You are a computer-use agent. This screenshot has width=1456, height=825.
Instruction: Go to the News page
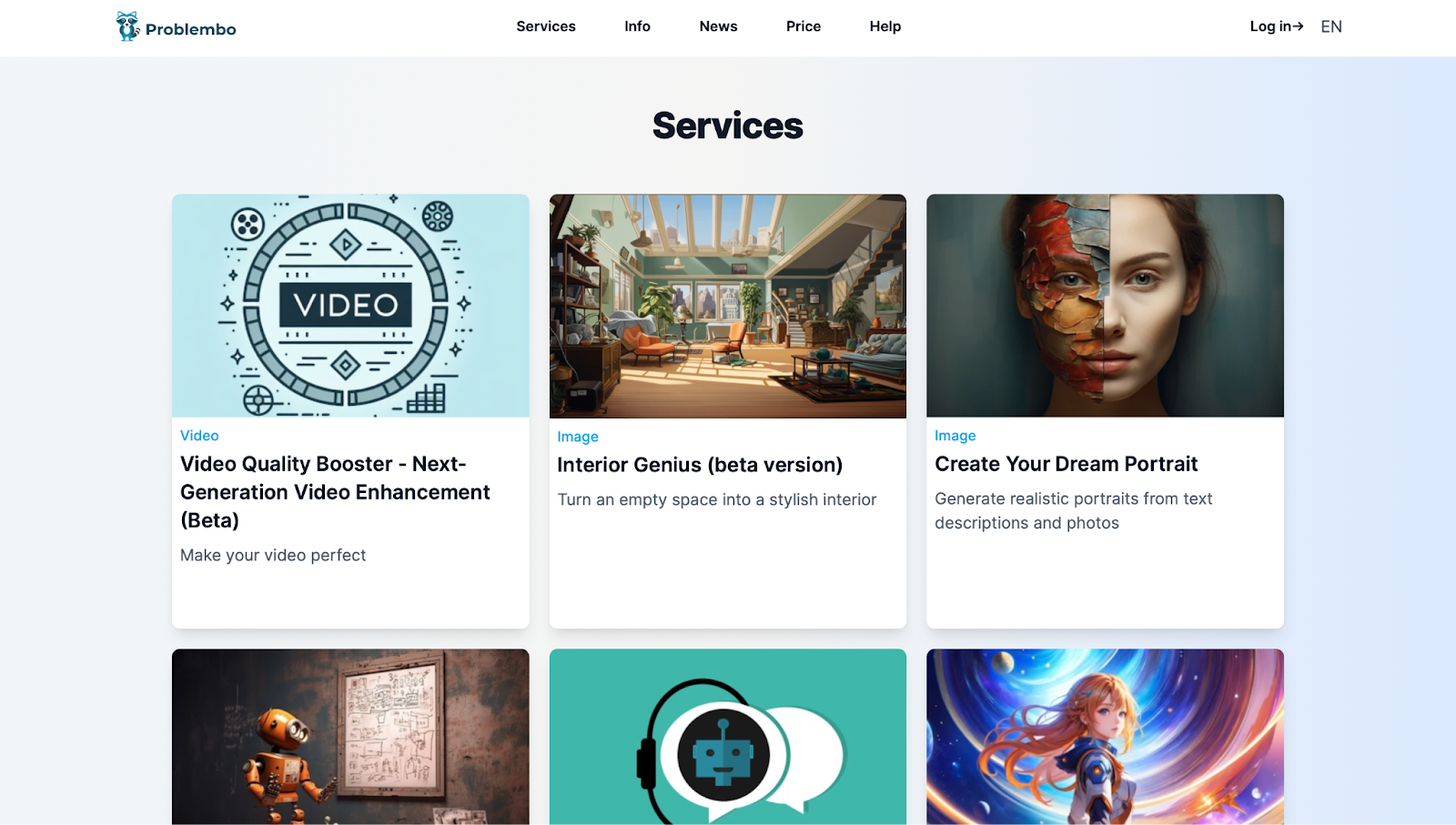(x=718, y=26)
